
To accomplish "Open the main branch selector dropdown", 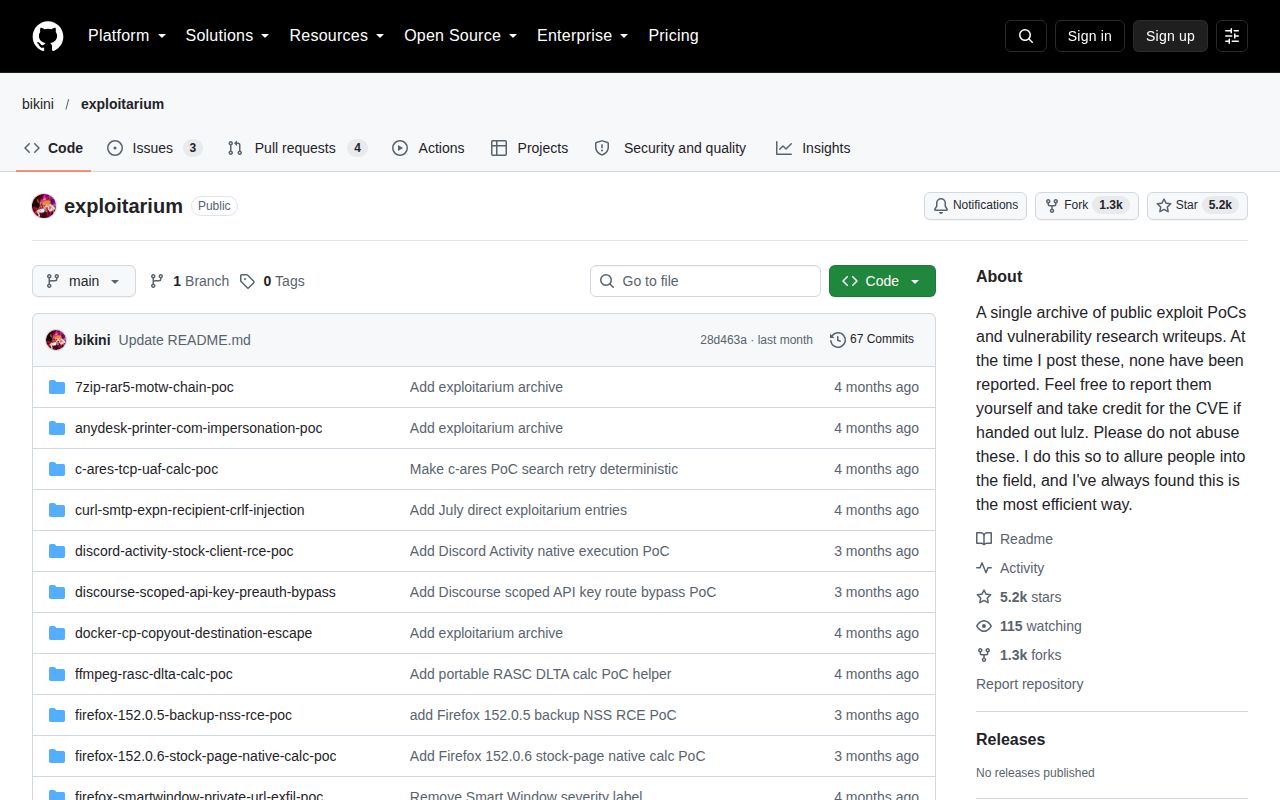I will [83, 281].
